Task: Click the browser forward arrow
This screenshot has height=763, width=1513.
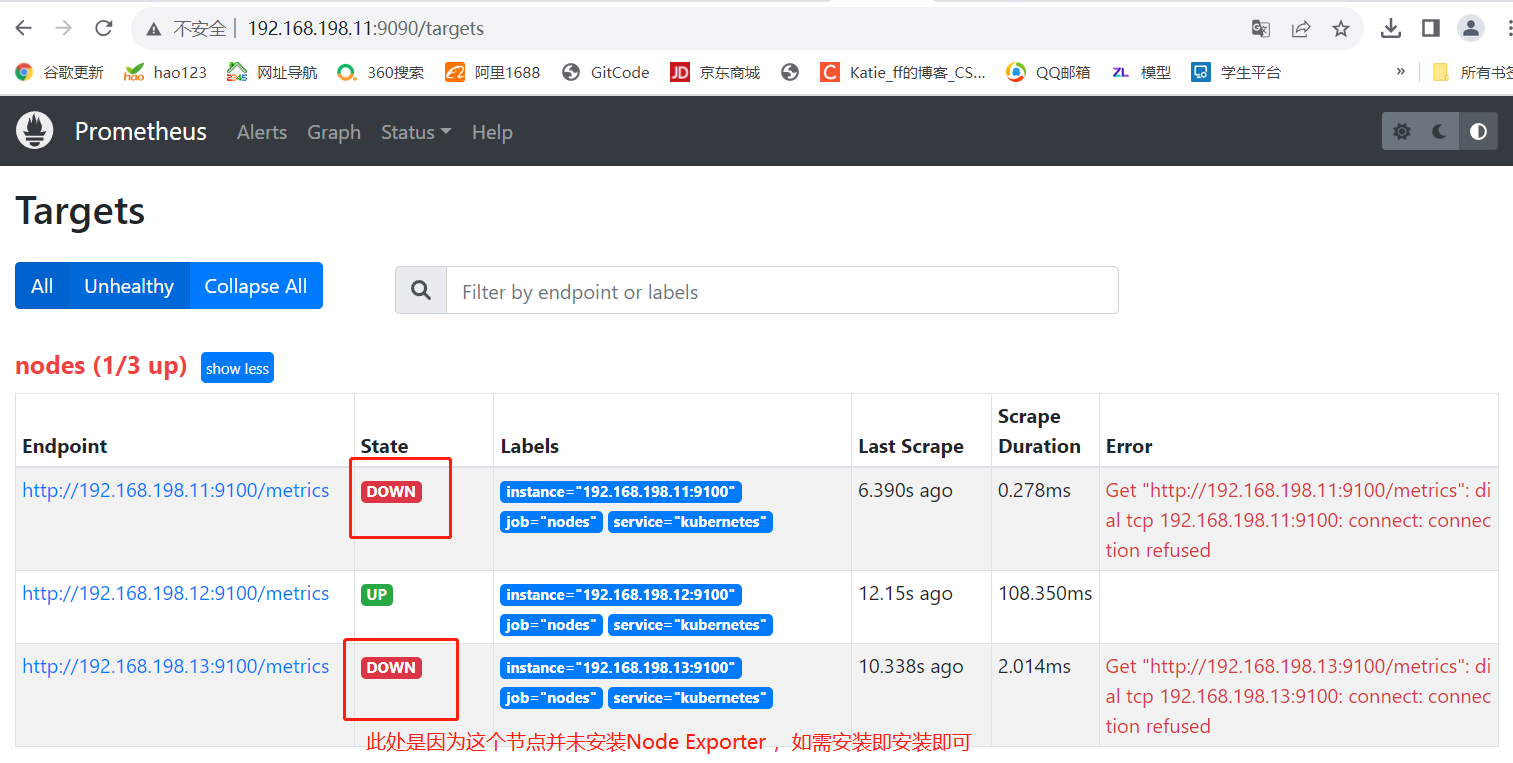Action: (63, 28)
